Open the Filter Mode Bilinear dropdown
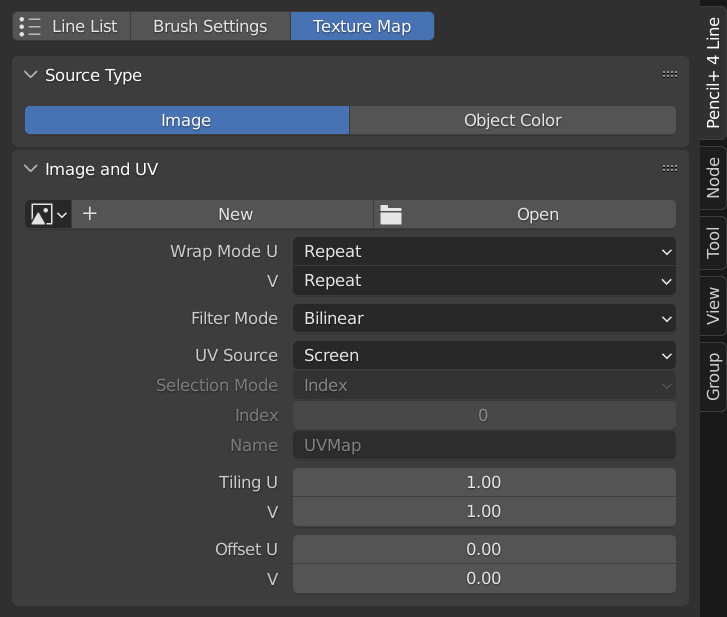The image size is (727, 617). click(484, 318)
